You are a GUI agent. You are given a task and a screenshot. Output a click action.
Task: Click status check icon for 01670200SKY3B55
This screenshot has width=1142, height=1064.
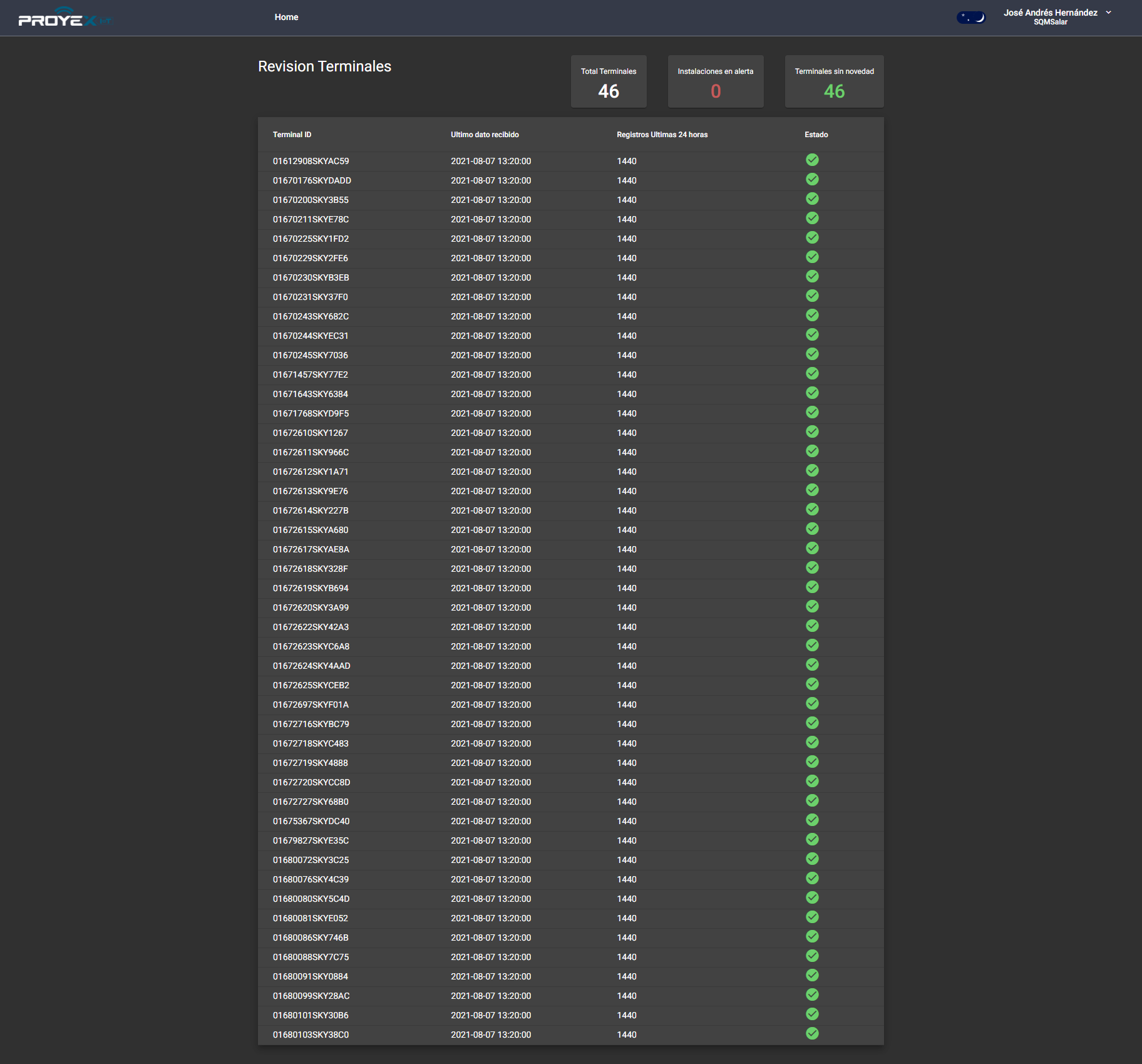point(812,199)
